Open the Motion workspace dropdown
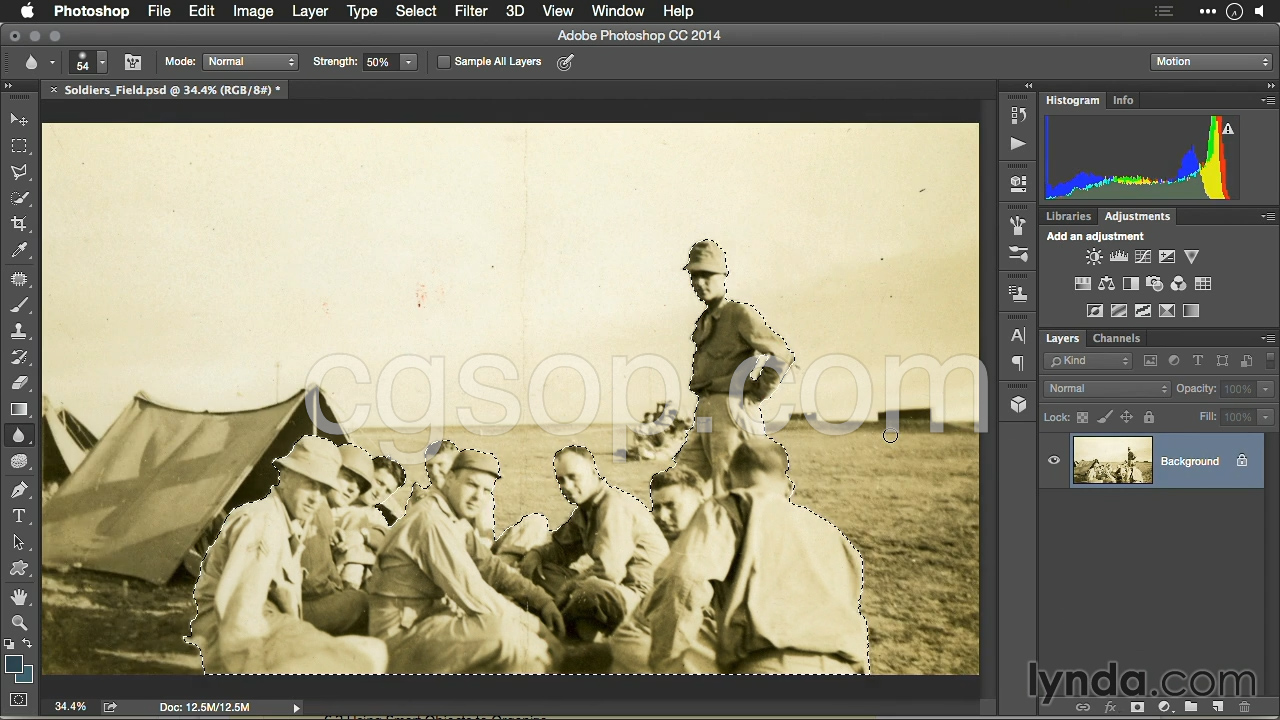1280x720 pixels. pos(1211,62)
